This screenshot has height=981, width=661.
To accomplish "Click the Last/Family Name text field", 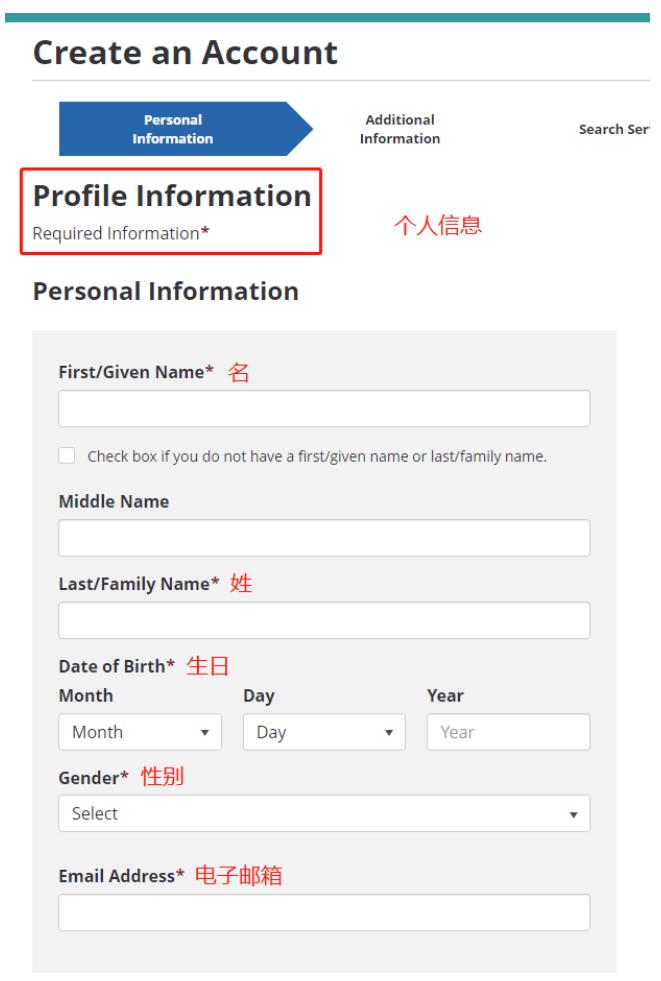I will (324, 620).
